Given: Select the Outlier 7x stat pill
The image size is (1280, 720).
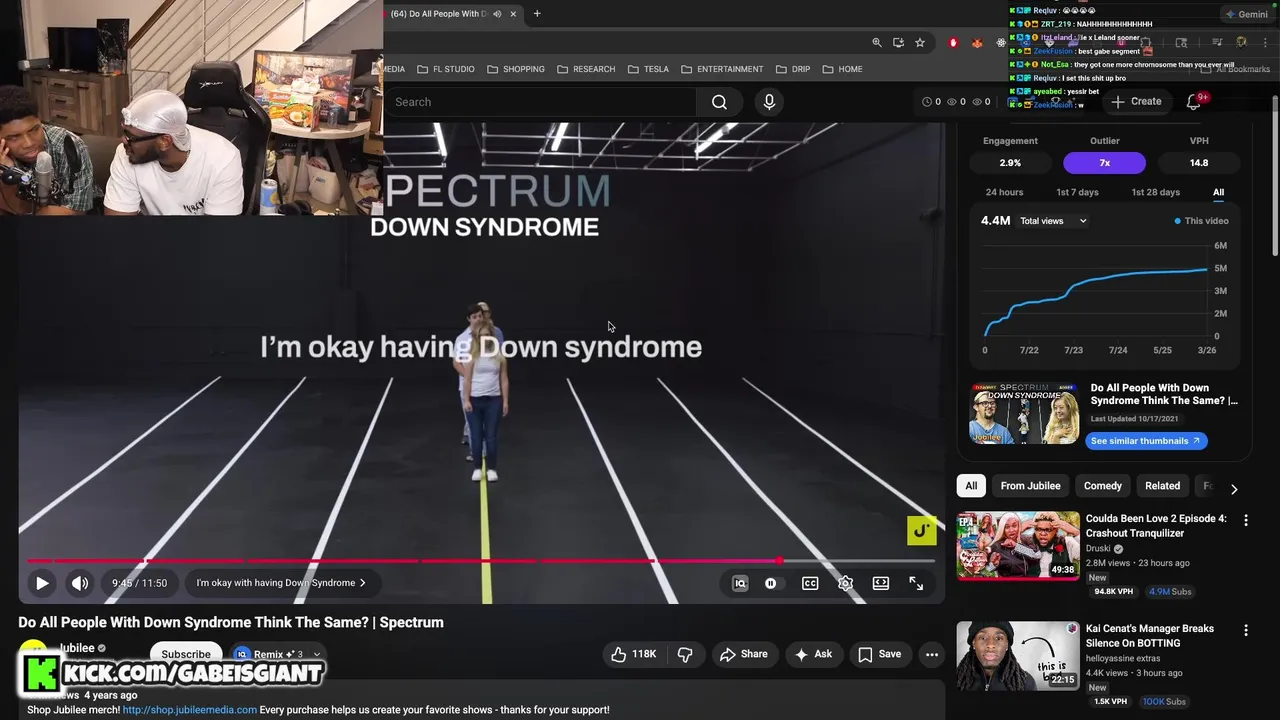Looking at the screenshot, I should 1104,163.
